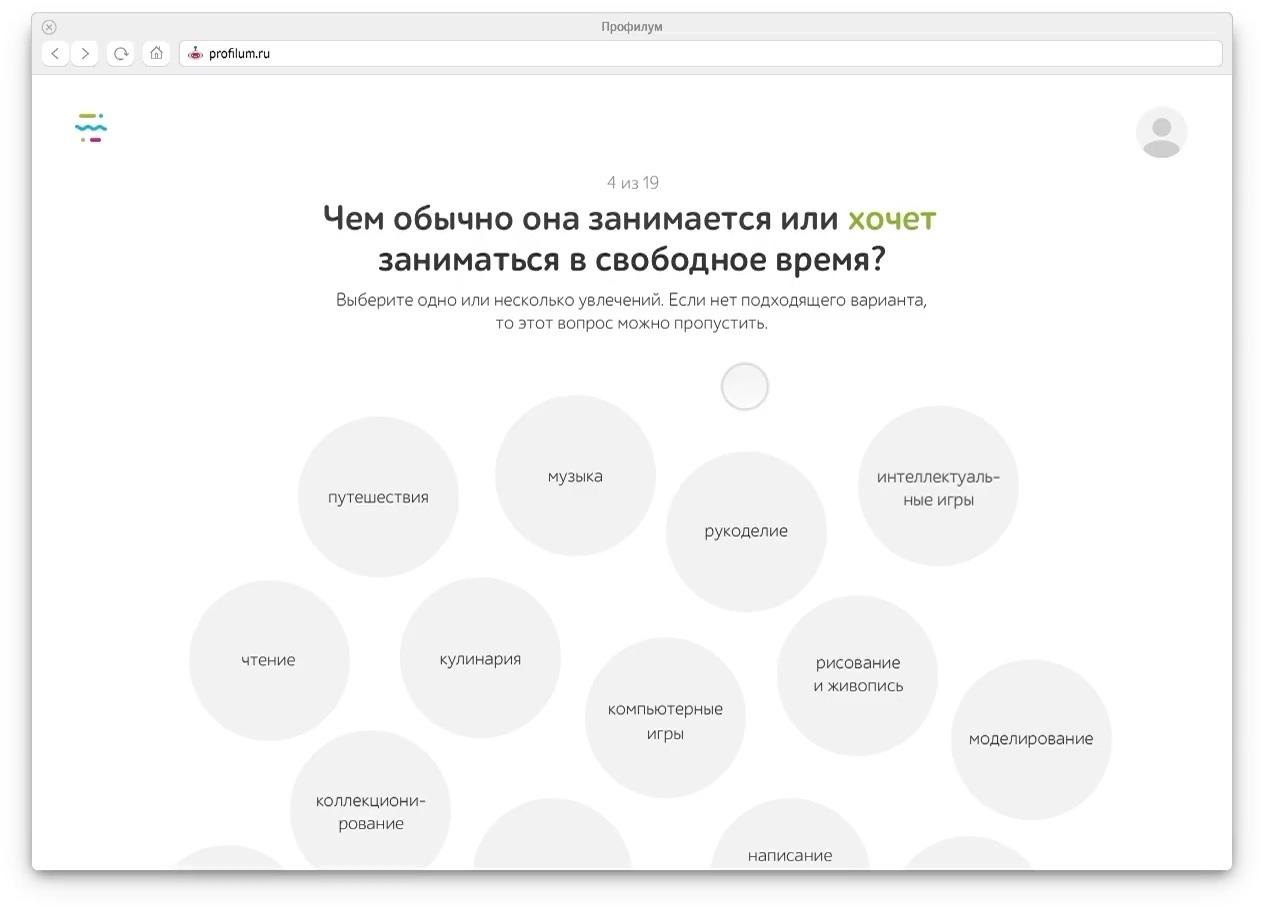This screenshot has height=908, width=1264.
Task: Go to the browser home icon
Action: pyautogui.click(x=156, y=54)
